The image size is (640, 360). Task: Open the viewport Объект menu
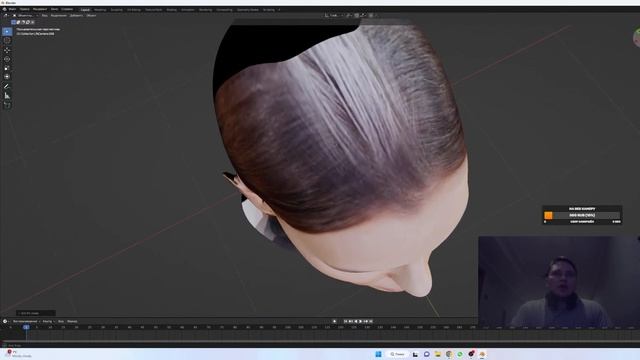(x=91, y=16)
